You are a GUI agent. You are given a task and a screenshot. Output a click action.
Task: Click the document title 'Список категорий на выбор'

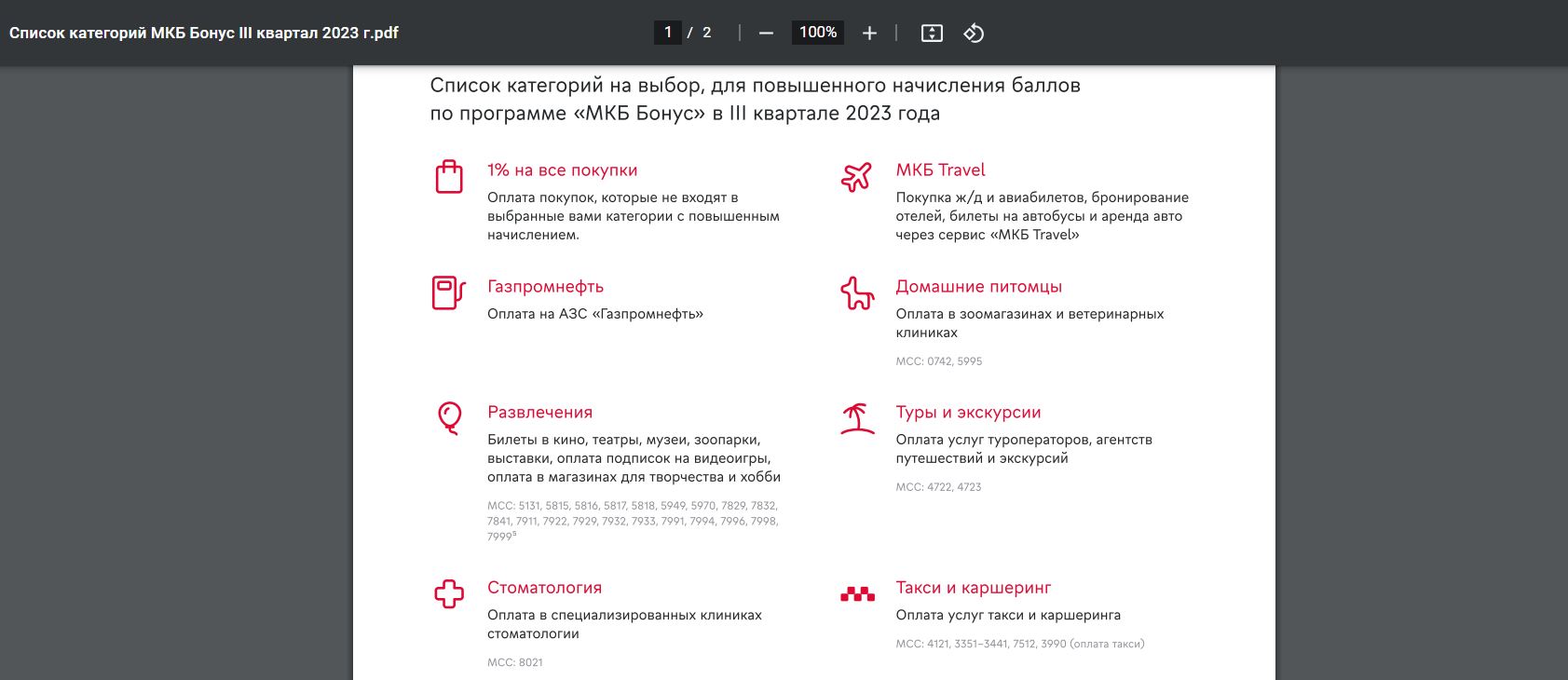click(756, 99)
